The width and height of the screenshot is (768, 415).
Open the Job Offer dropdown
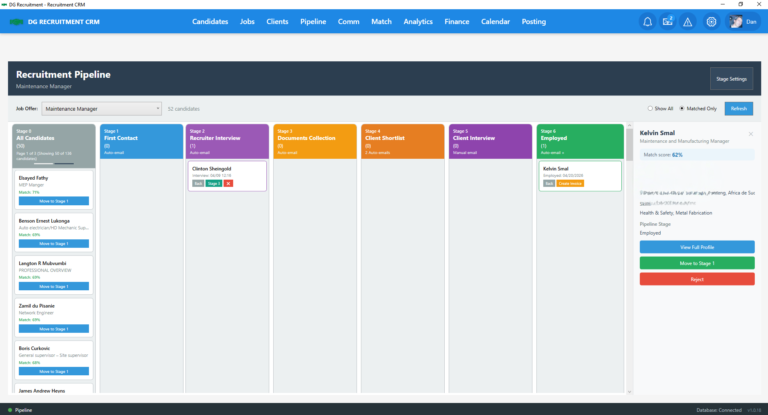coord(102,108)
